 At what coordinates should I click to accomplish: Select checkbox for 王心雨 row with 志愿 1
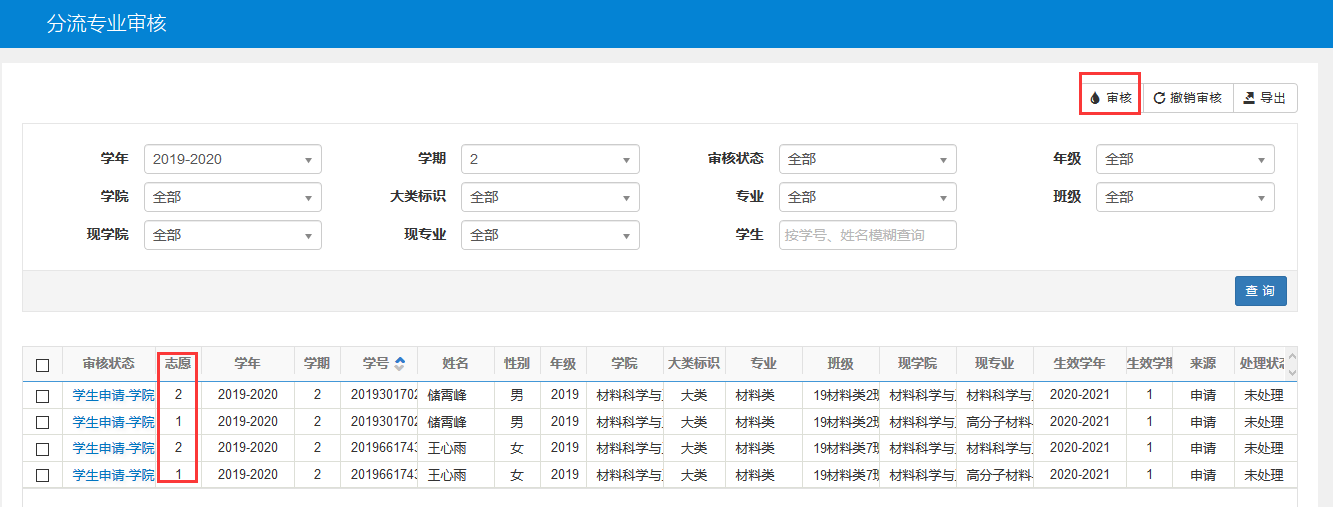click(x=42, y=475)
